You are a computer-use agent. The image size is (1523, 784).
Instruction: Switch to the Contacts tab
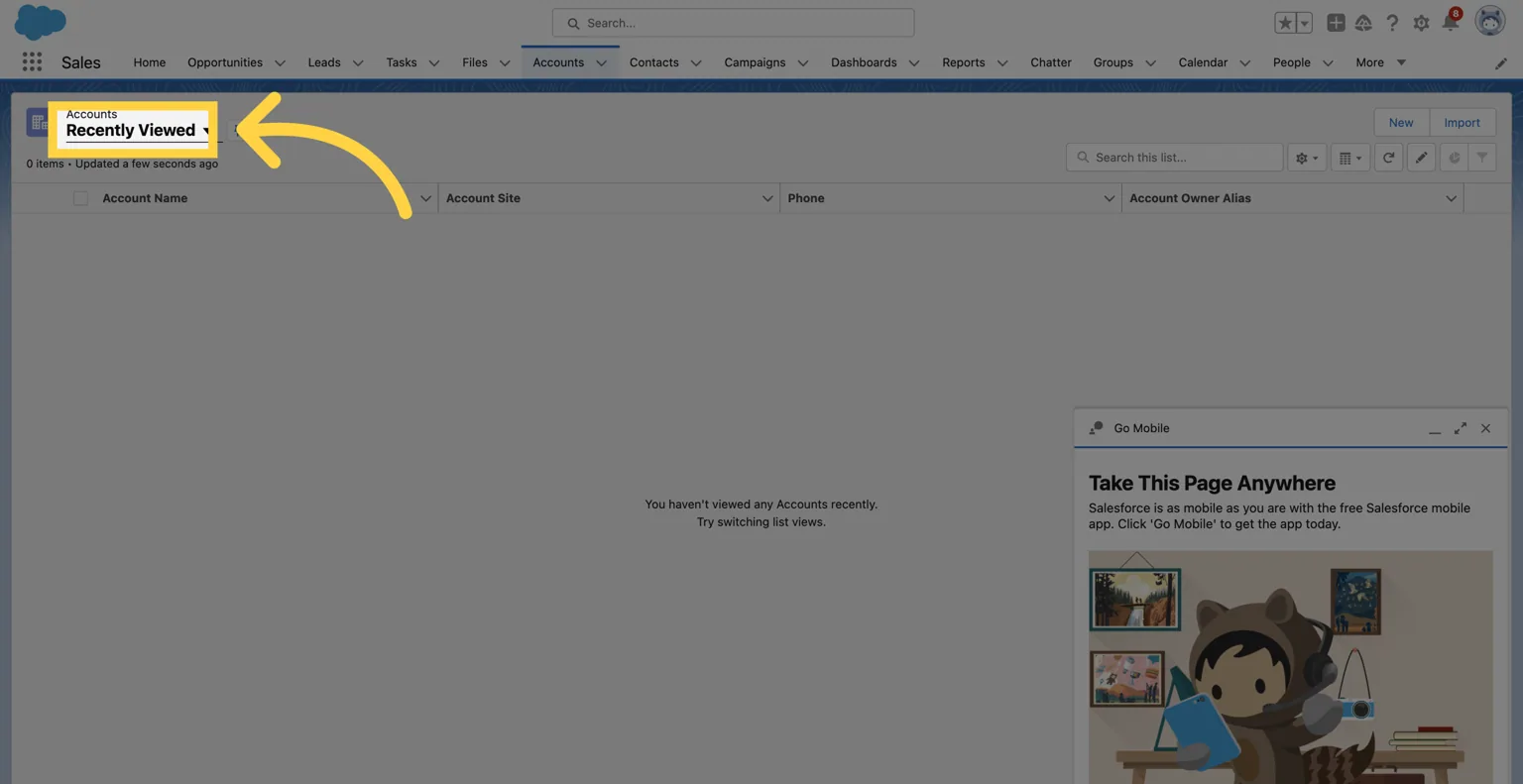[x=654, y=62]
